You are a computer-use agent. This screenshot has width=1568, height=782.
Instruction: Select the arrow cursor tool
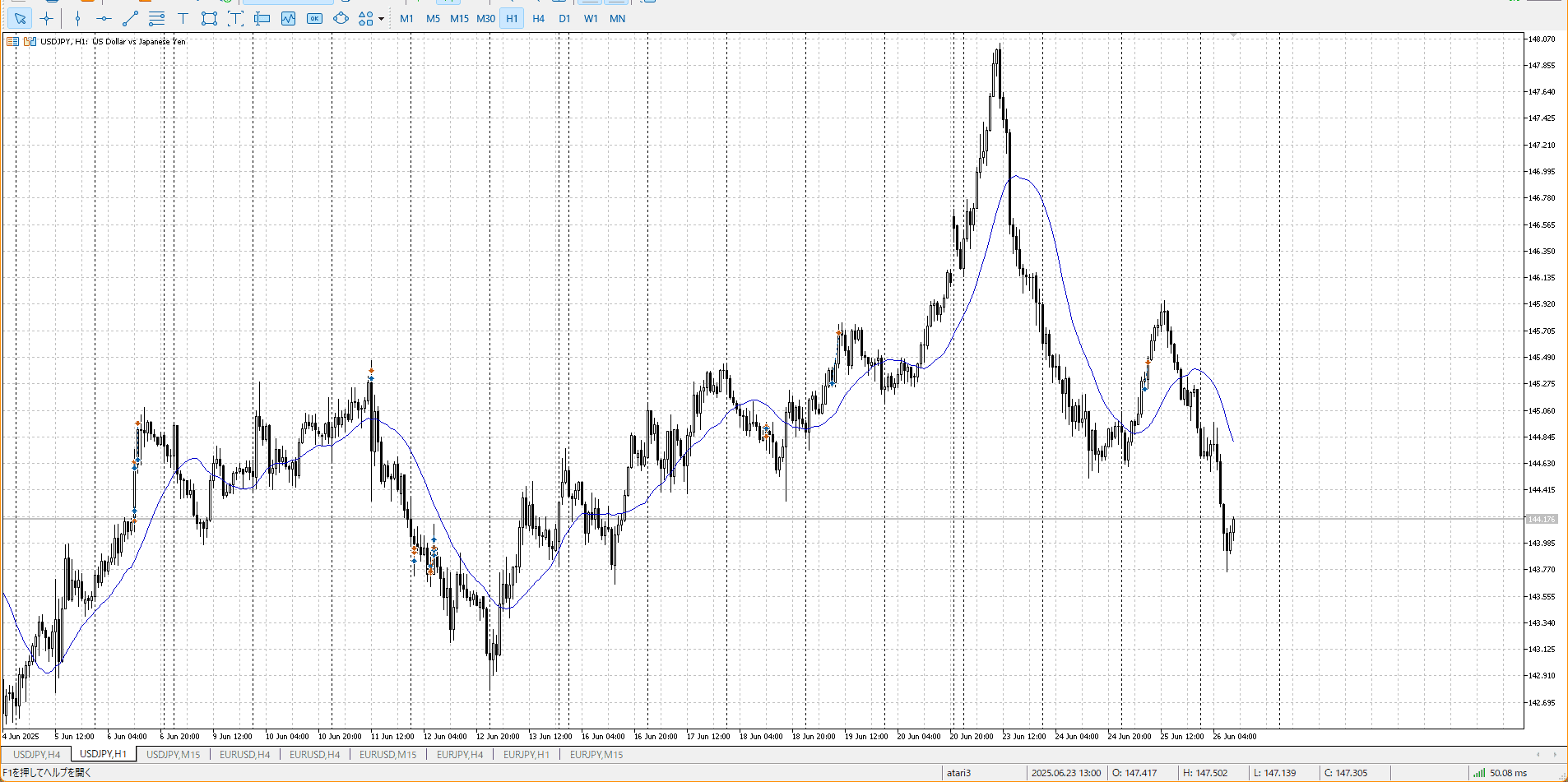[x=20, y=18]
